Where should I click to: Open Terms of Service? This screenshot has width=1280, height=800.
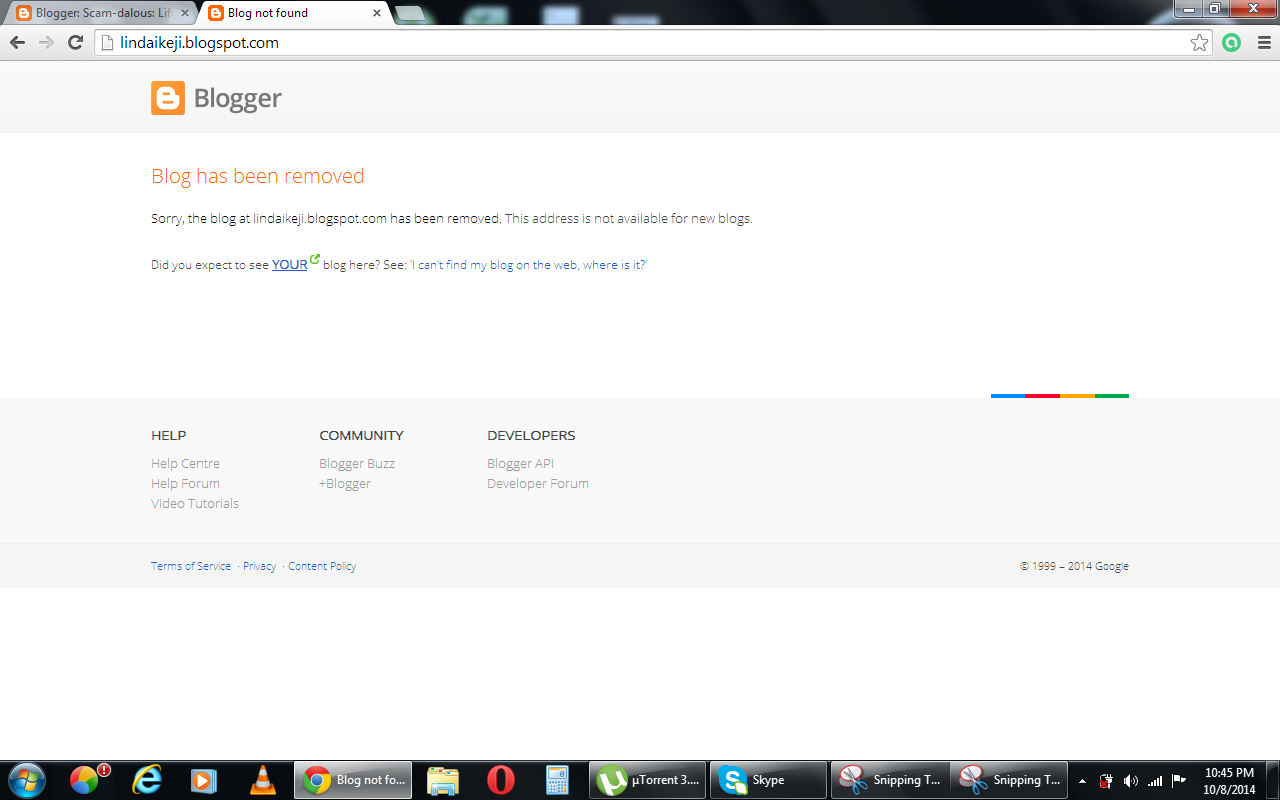[x=191, y=566]
